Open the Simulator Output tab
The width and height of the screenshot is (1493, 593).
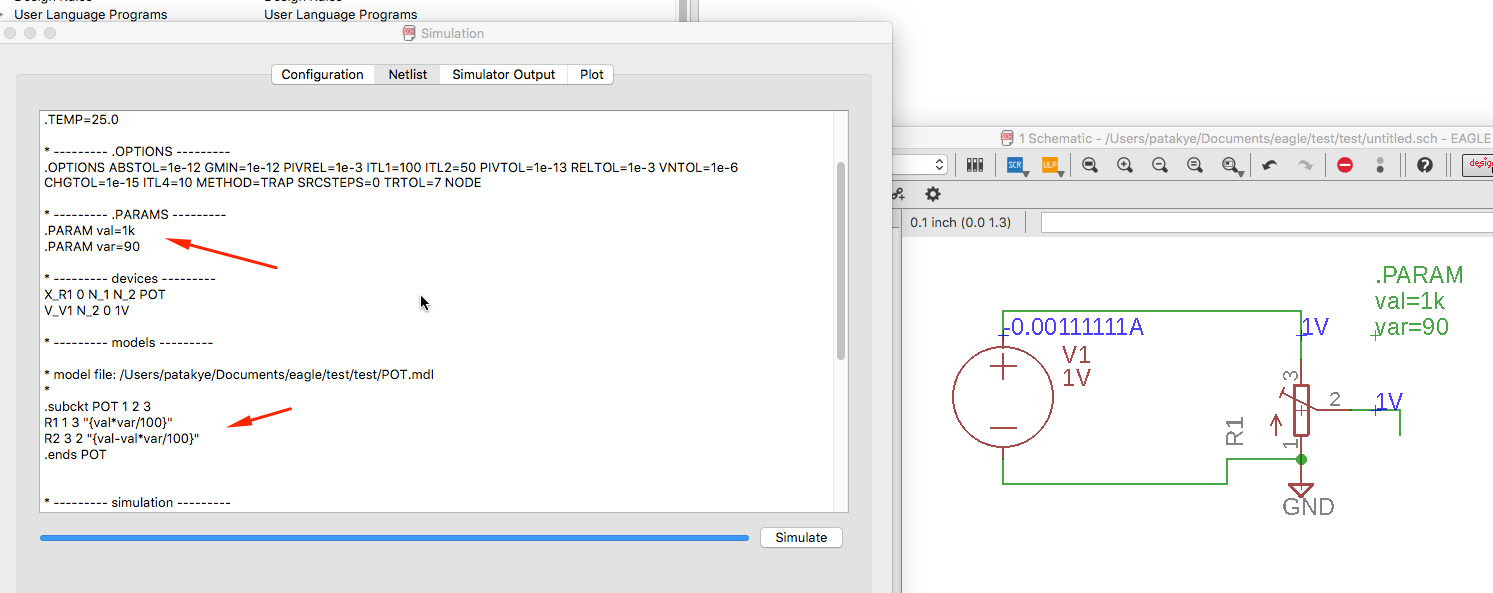tap(503, 74)
